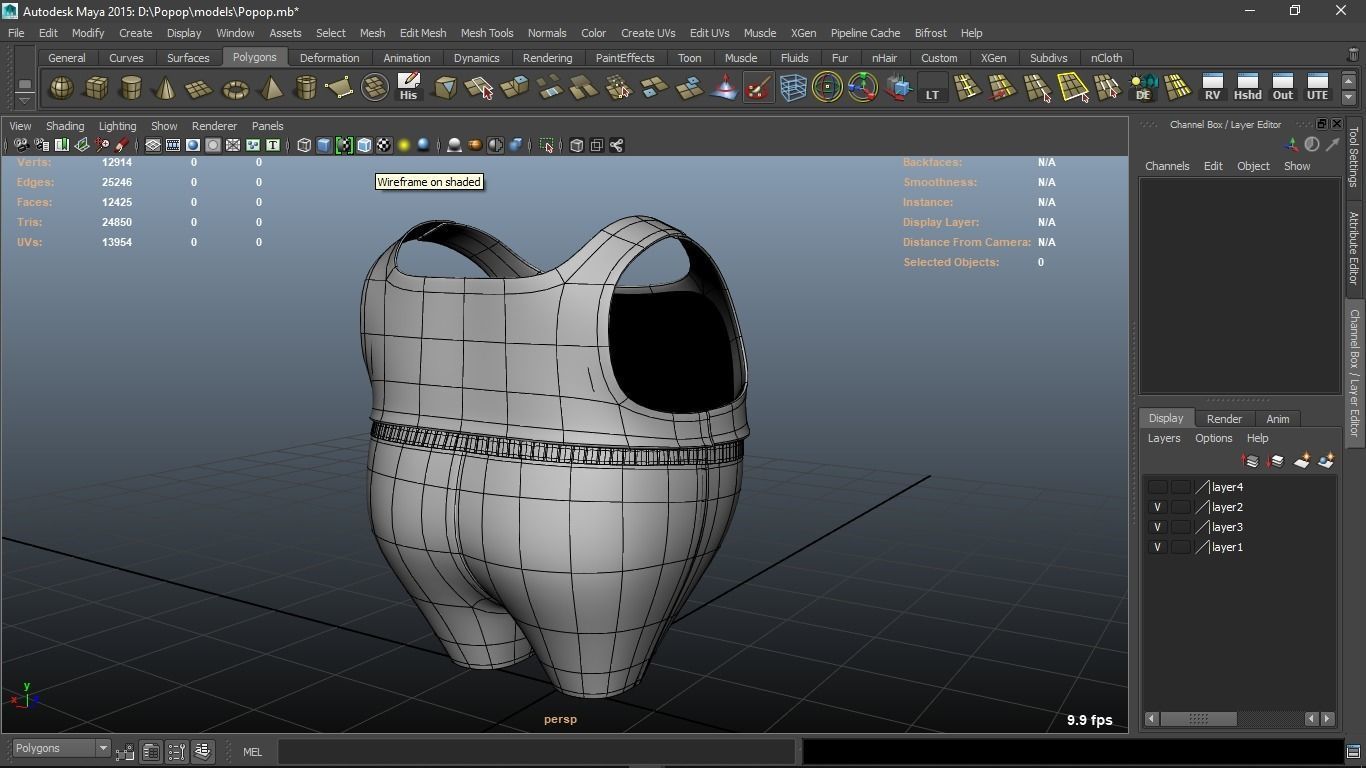Open the viewport Panels menu
The width and height of the screenshot is (1366, 768).
point(268,126)
